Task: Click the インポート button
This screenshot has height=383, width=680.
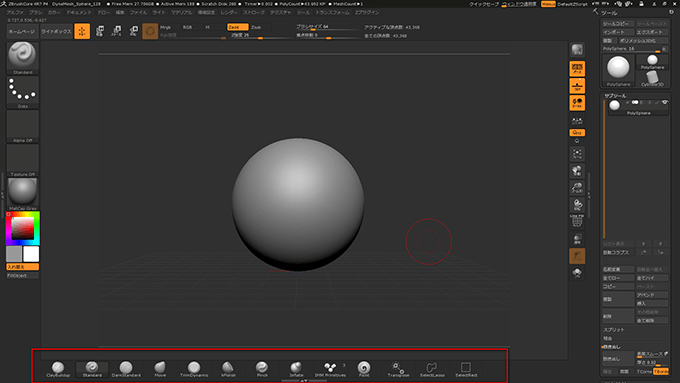Action: click(x=618, y=32)
